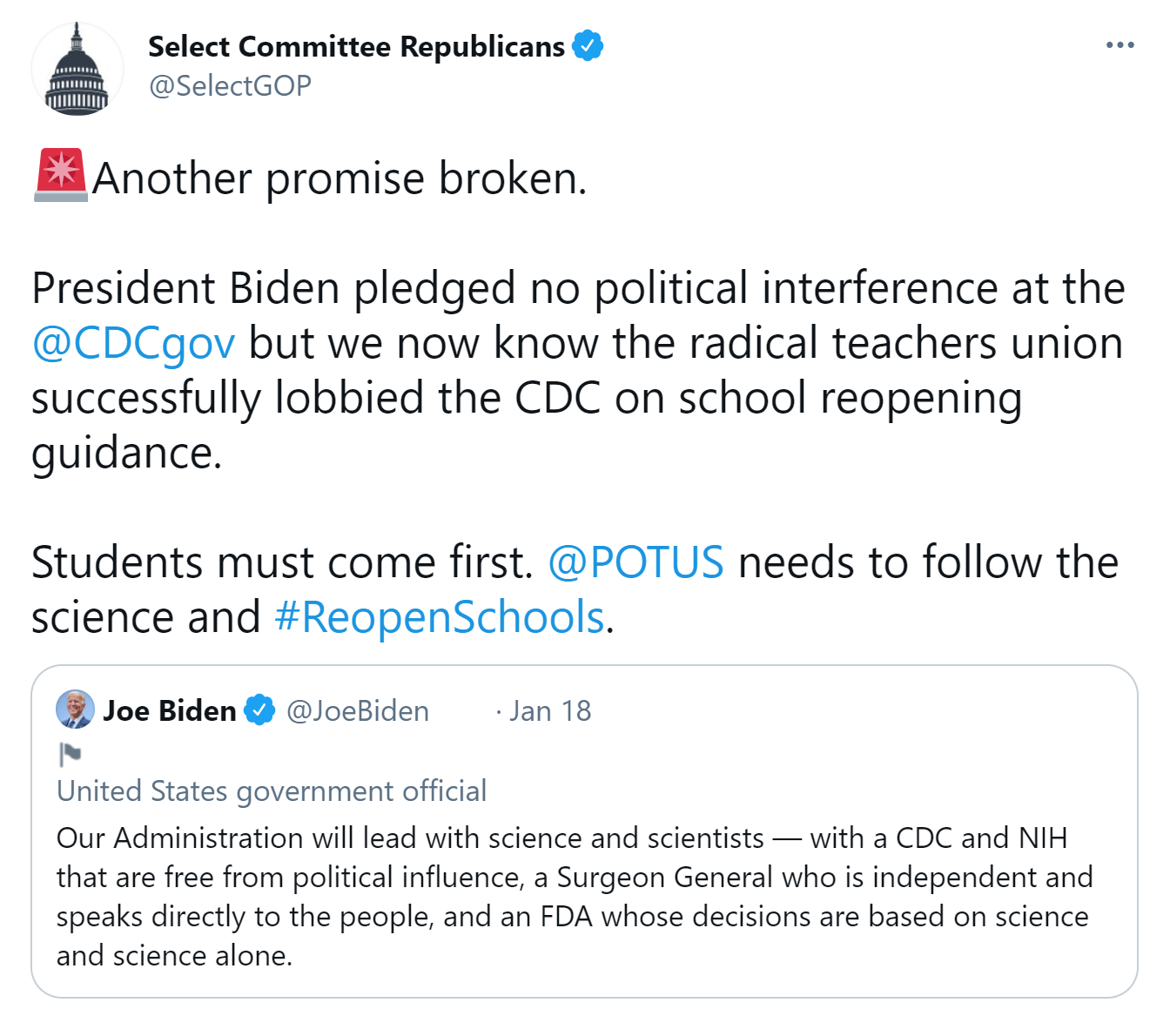Click the United States government official label
This screenshot has height=1036, width=1170.
[x=272, y=790]
